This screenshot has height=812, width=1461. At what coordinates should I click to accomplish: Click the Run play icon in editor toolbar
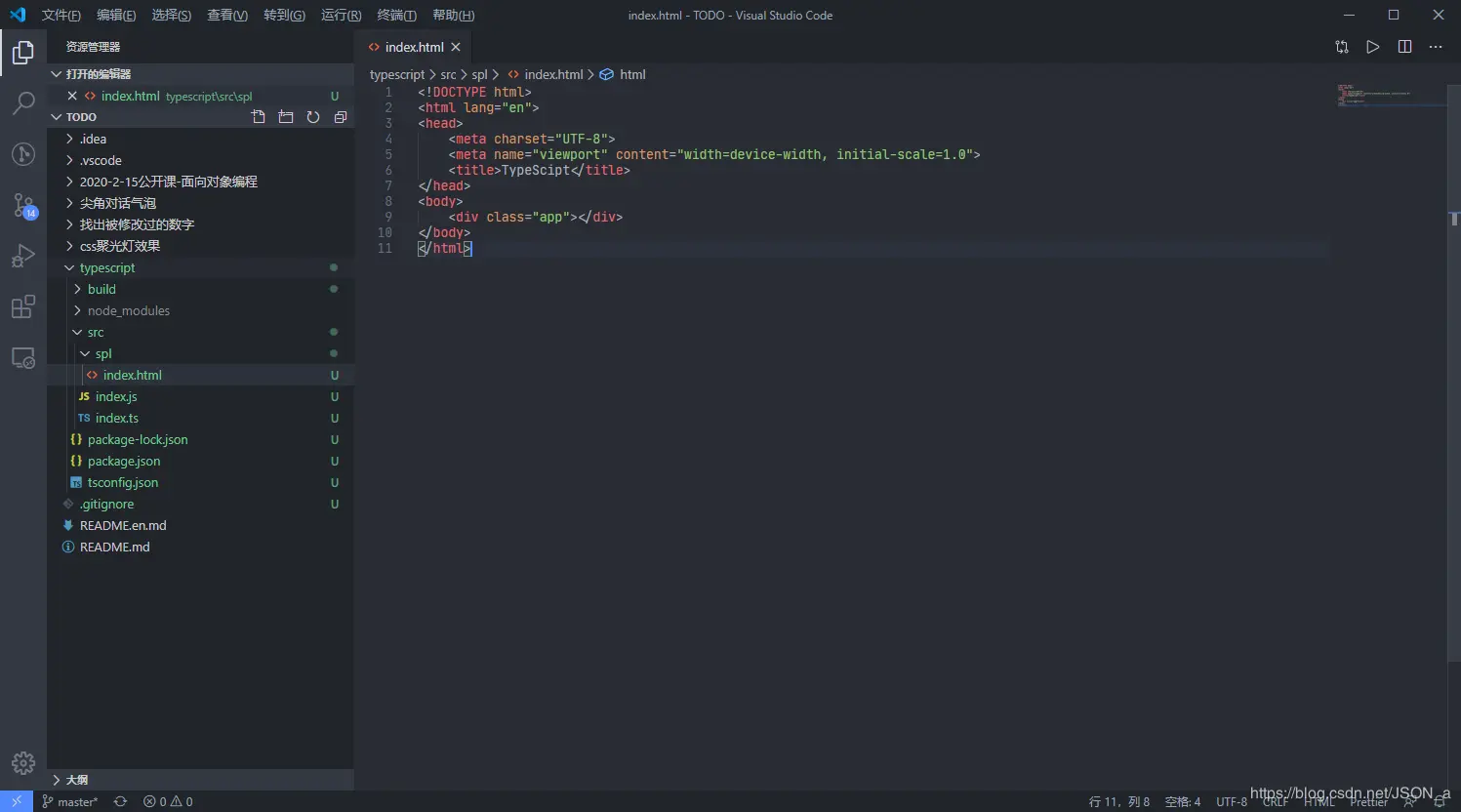click(x=1373, y=47)
